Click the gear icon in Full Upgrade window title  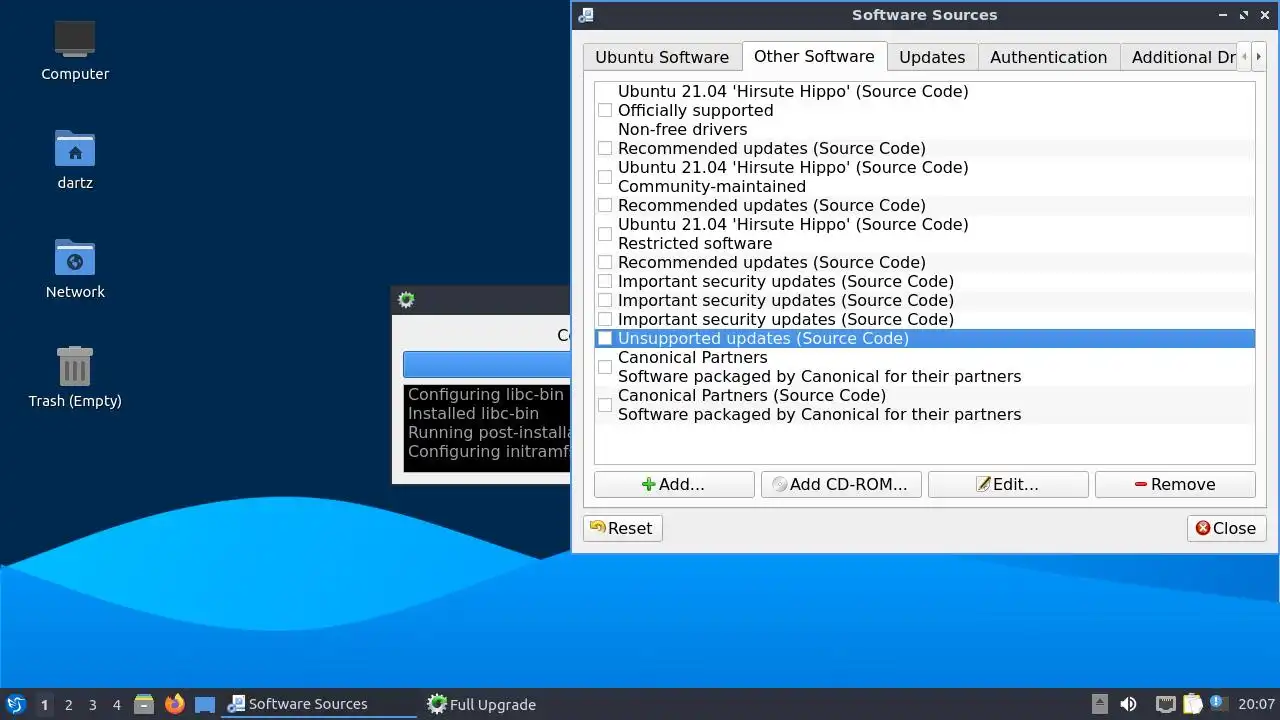(406, 300)
